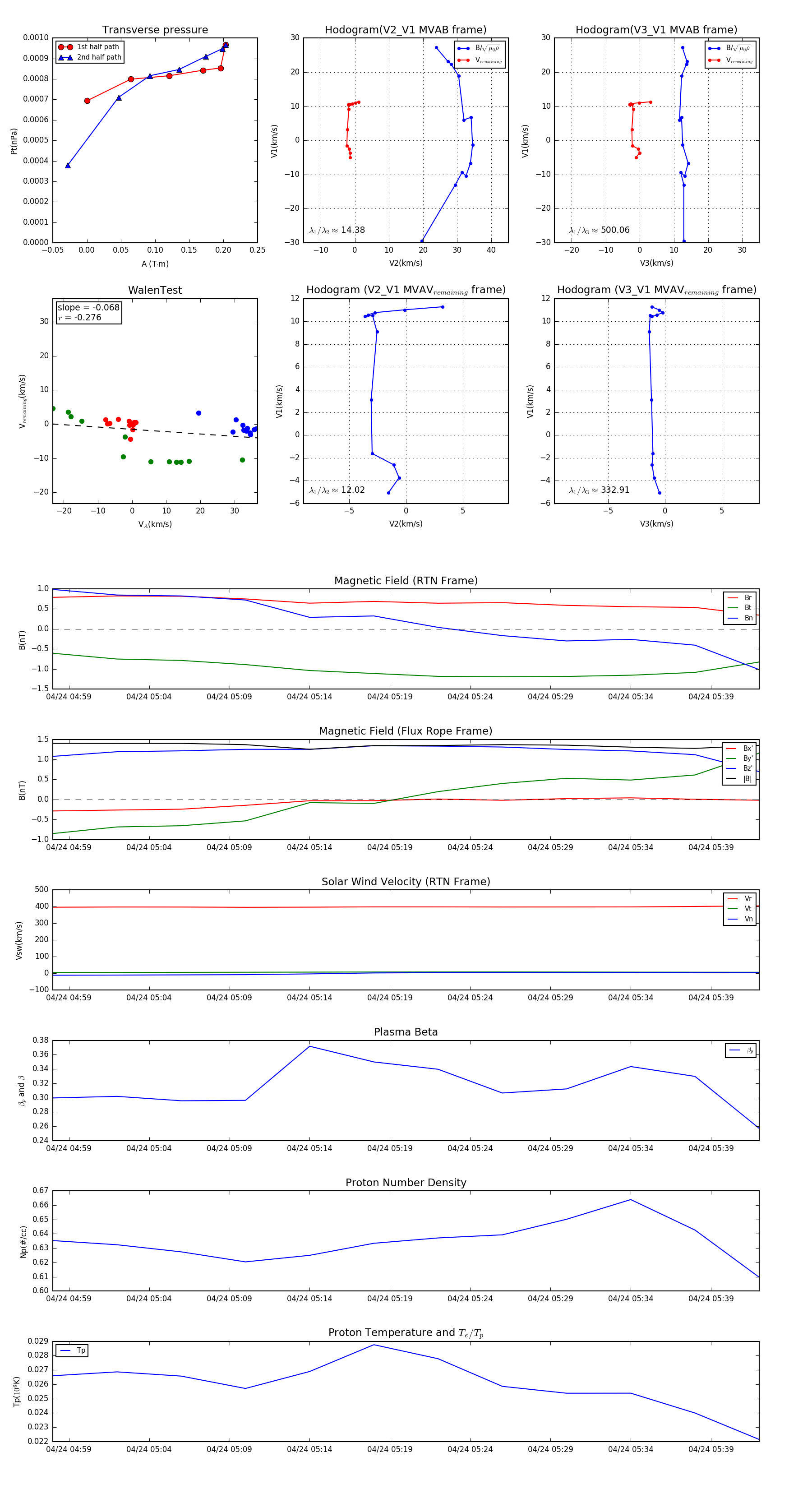Click the 'WalenTest' plot title

point(155,290)
